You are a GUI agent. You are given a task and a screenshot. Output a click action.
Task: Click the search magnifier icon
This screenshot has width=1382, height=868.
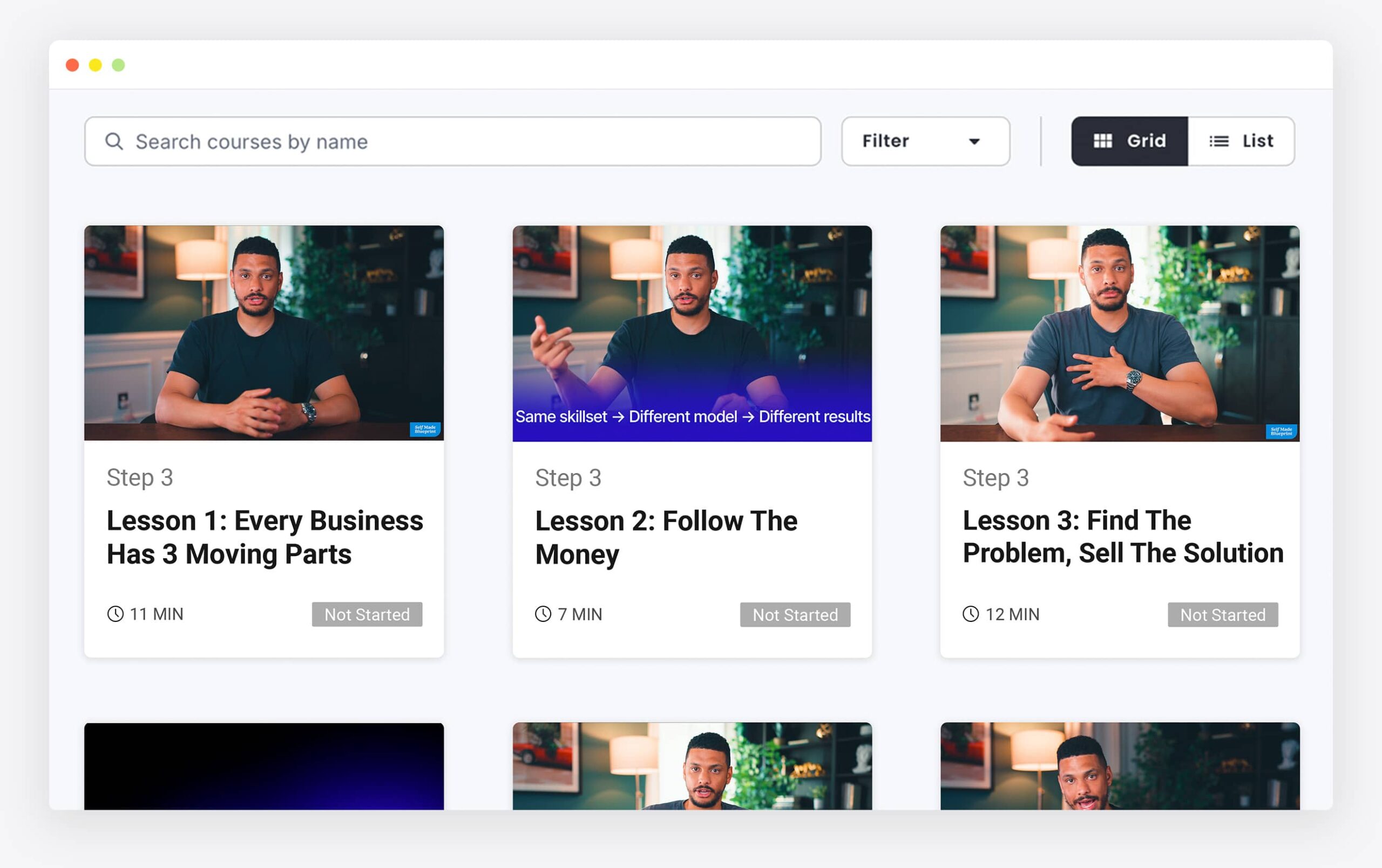click(113, 141)
